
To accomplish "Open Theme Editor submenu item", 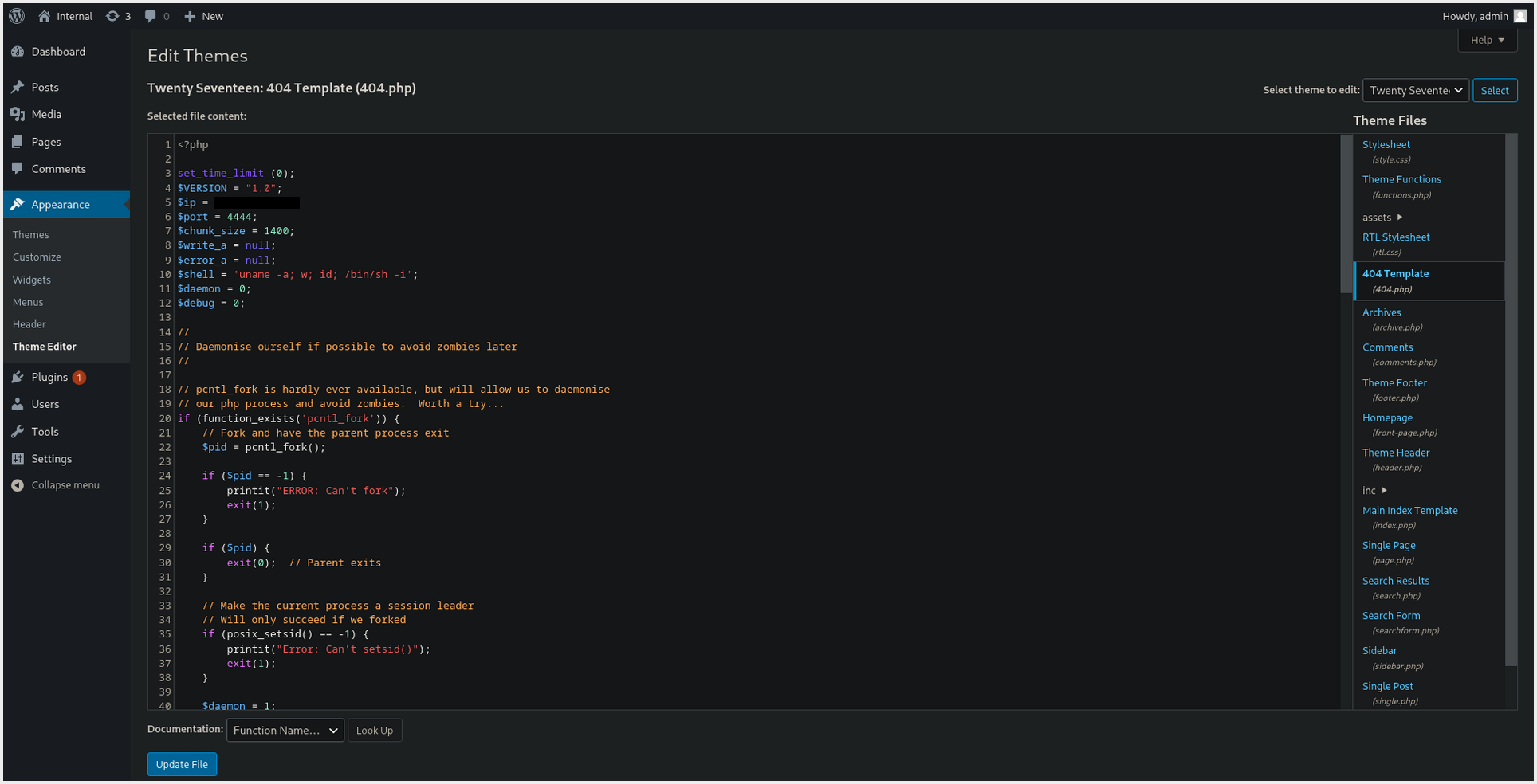I will (45, 347).
